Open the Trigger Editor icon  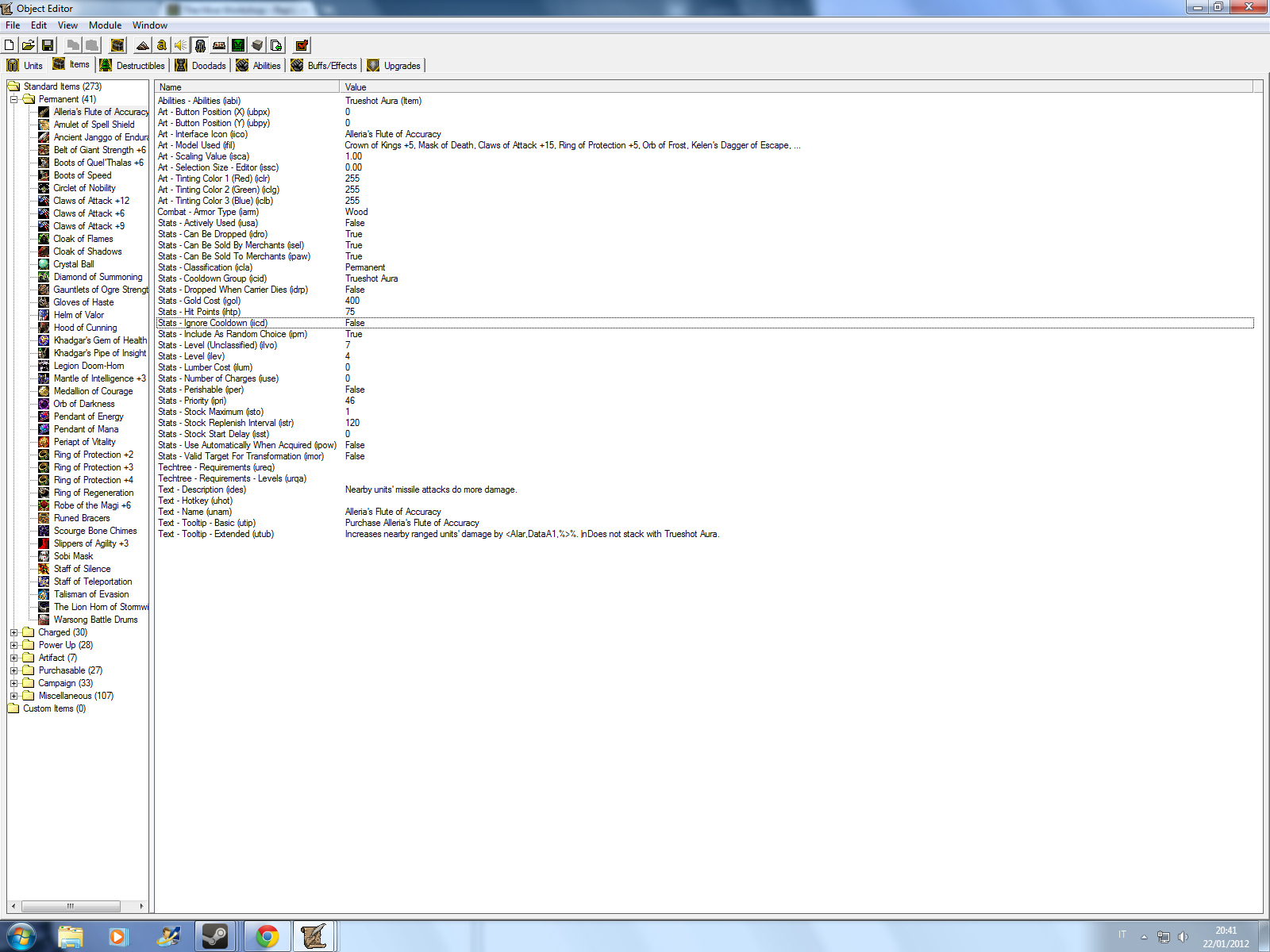coord(162,45)
